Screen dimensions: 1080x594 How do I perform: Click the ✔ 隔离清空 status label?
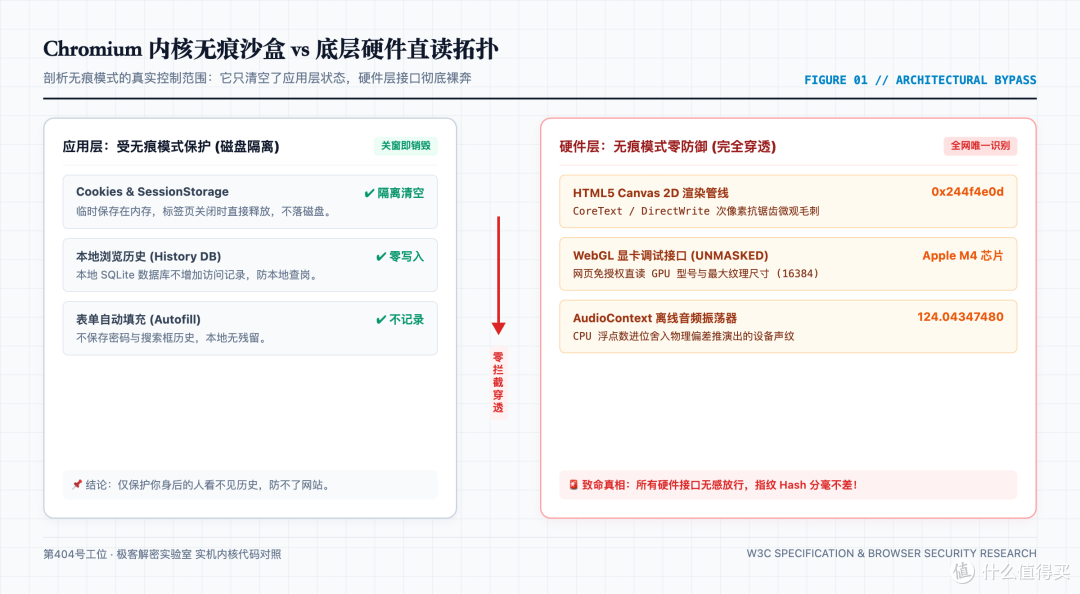(394, 193)
